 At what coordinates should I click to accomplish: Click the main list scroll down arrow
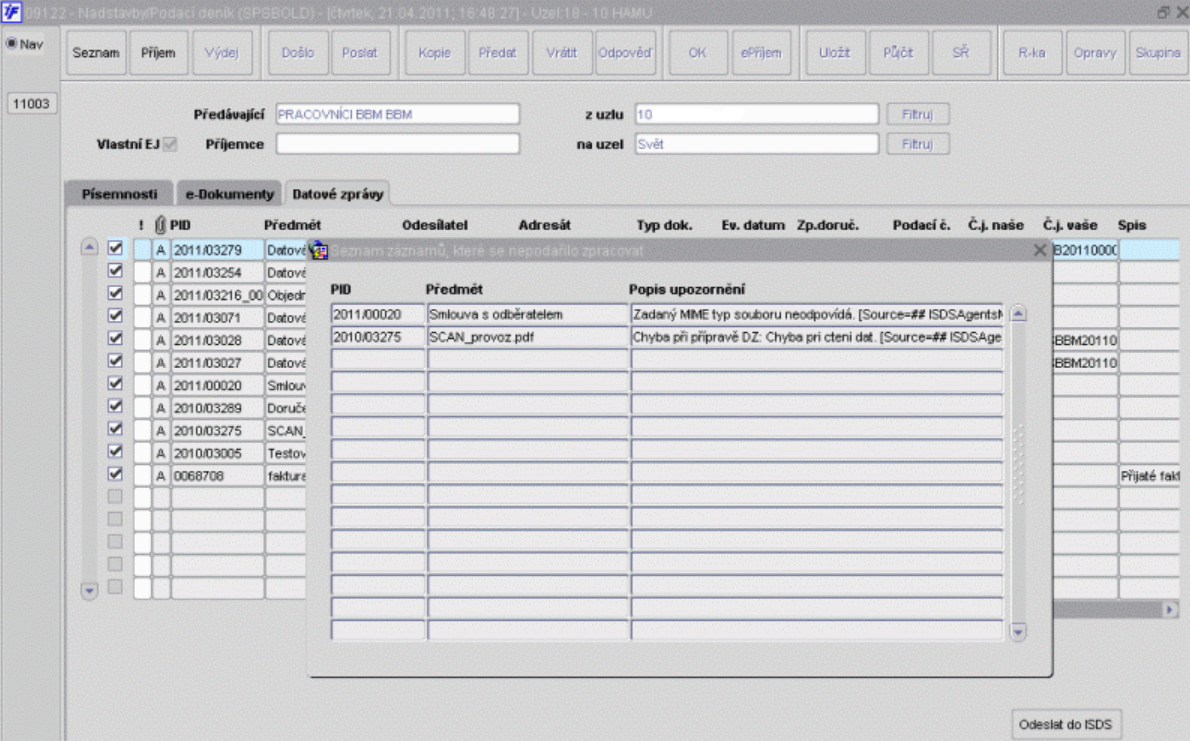[x=89, y=590]
